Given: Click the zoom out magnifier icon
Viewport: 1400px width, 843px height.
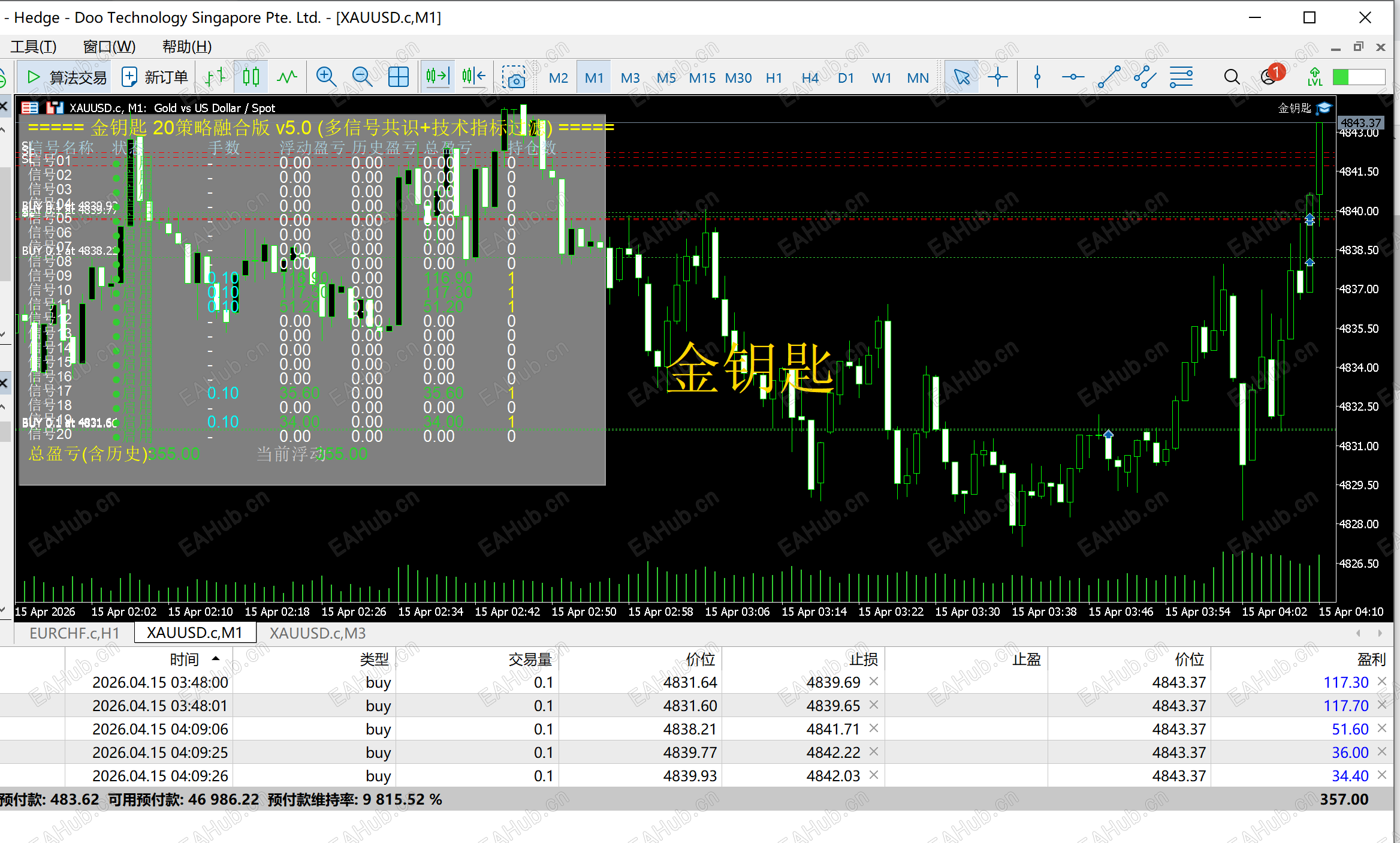Looking at the screenshot, I should click(362, 77).
